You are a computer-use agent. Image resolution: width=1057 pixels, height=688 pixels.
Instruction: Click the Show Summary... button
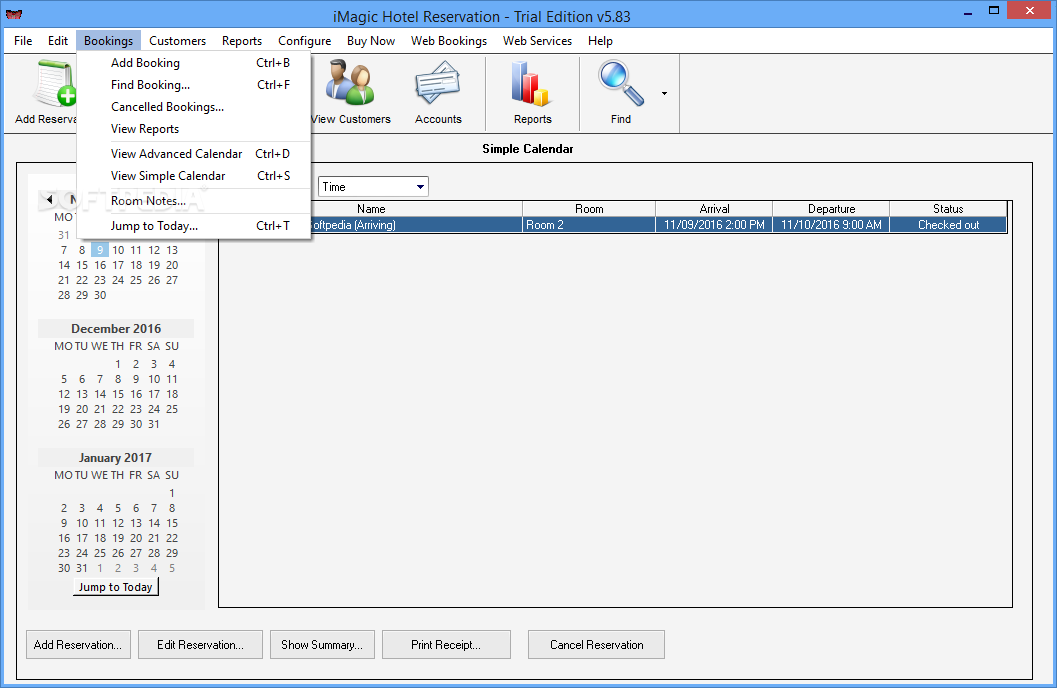pyautogui.click(x=322, y=645)
